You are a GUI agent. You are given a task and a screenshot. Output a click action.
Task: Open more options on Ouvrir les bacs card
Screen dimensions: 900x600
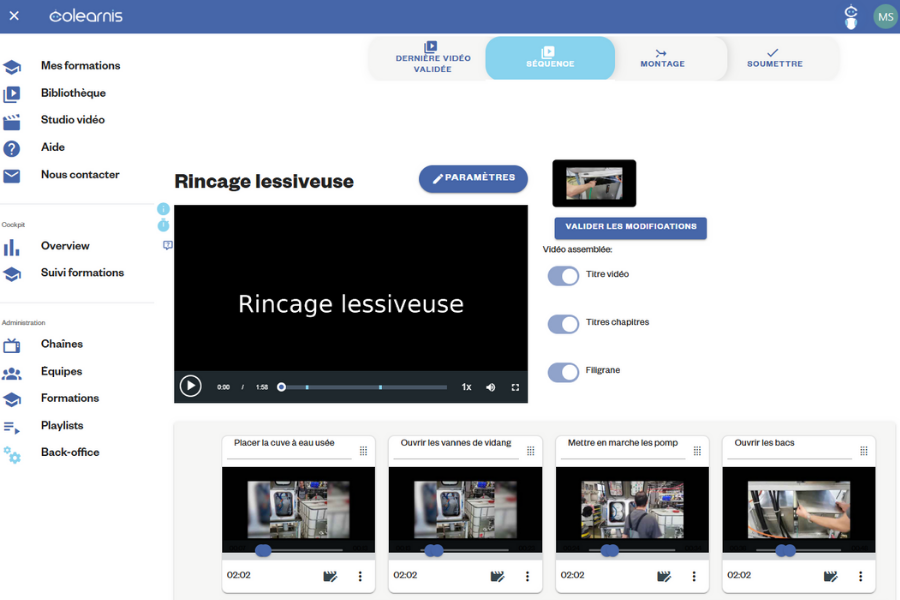click(x=860, y=576)
